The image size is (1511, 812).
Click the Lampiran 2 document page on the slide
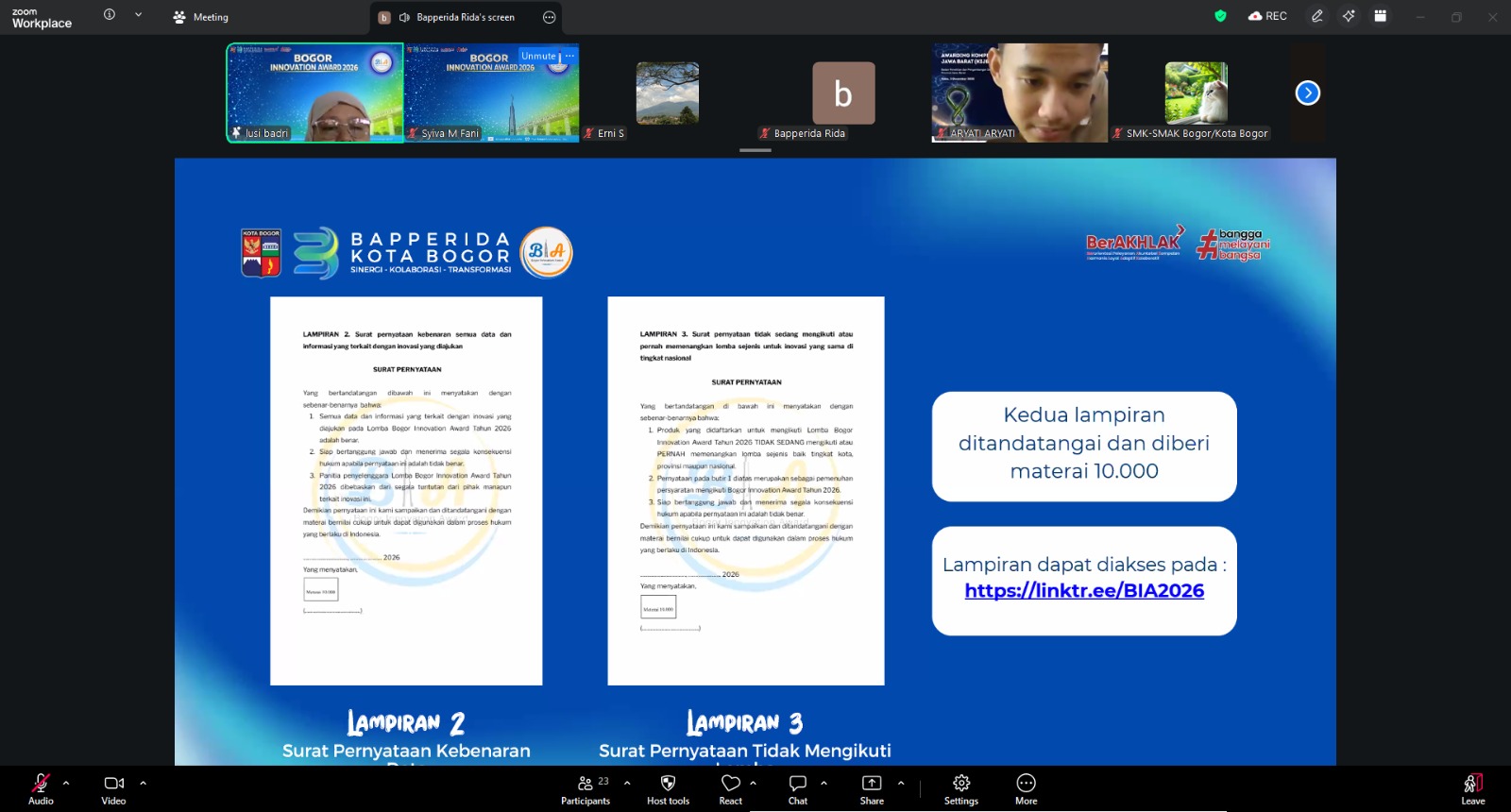pyautogui.click(x=406, y=491)
